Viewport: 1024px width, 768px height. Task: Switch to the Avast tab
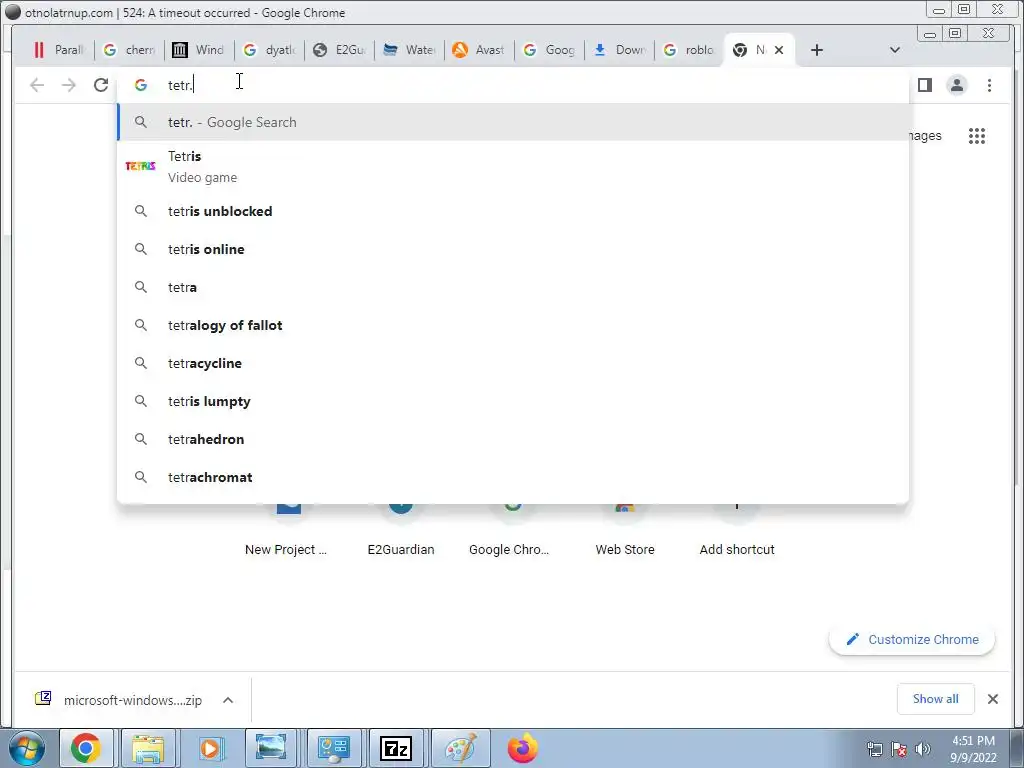(479, 50)
